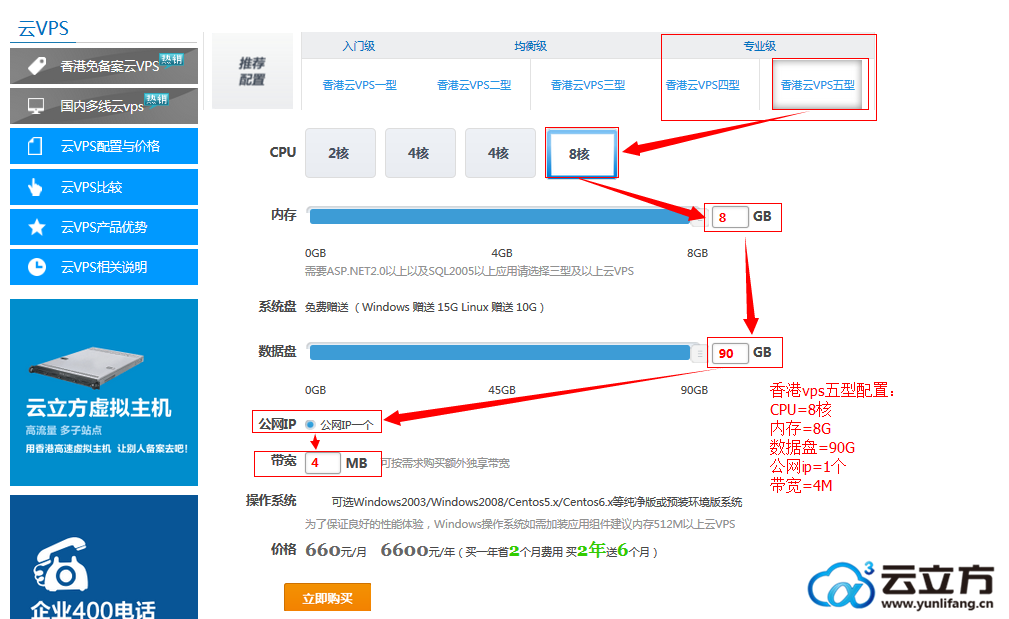Open 国内多线云vps menu item
This screenshot has width=1009, height=619.
[x=104, y=106]
